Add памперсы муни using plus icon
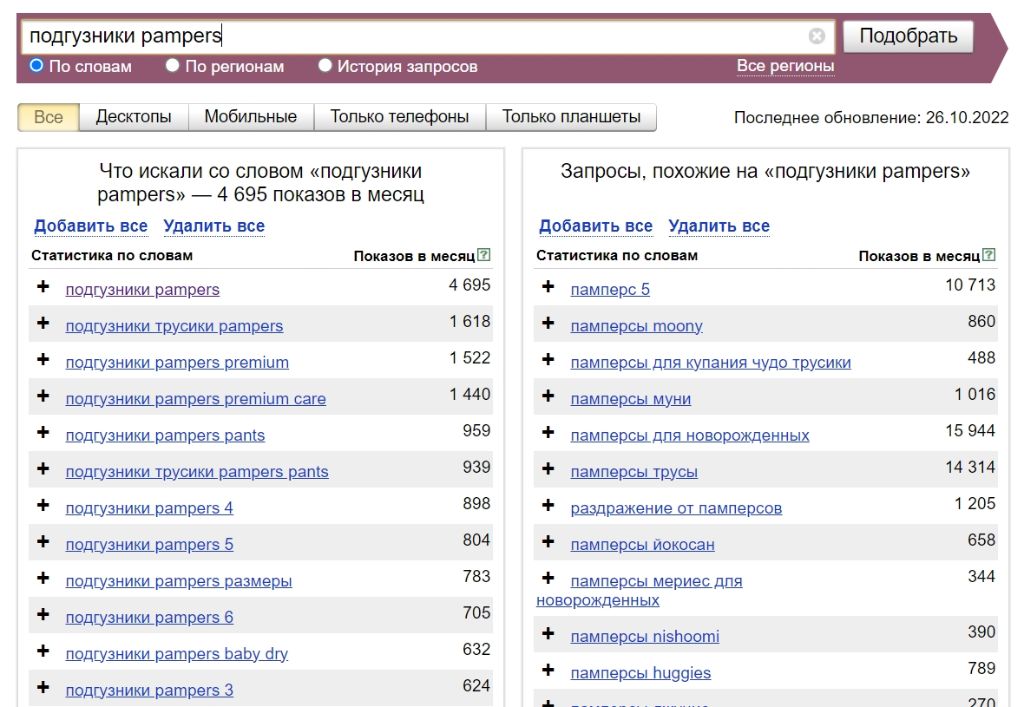This screenshot has height=707, width=1024. [x=548, y=396]
